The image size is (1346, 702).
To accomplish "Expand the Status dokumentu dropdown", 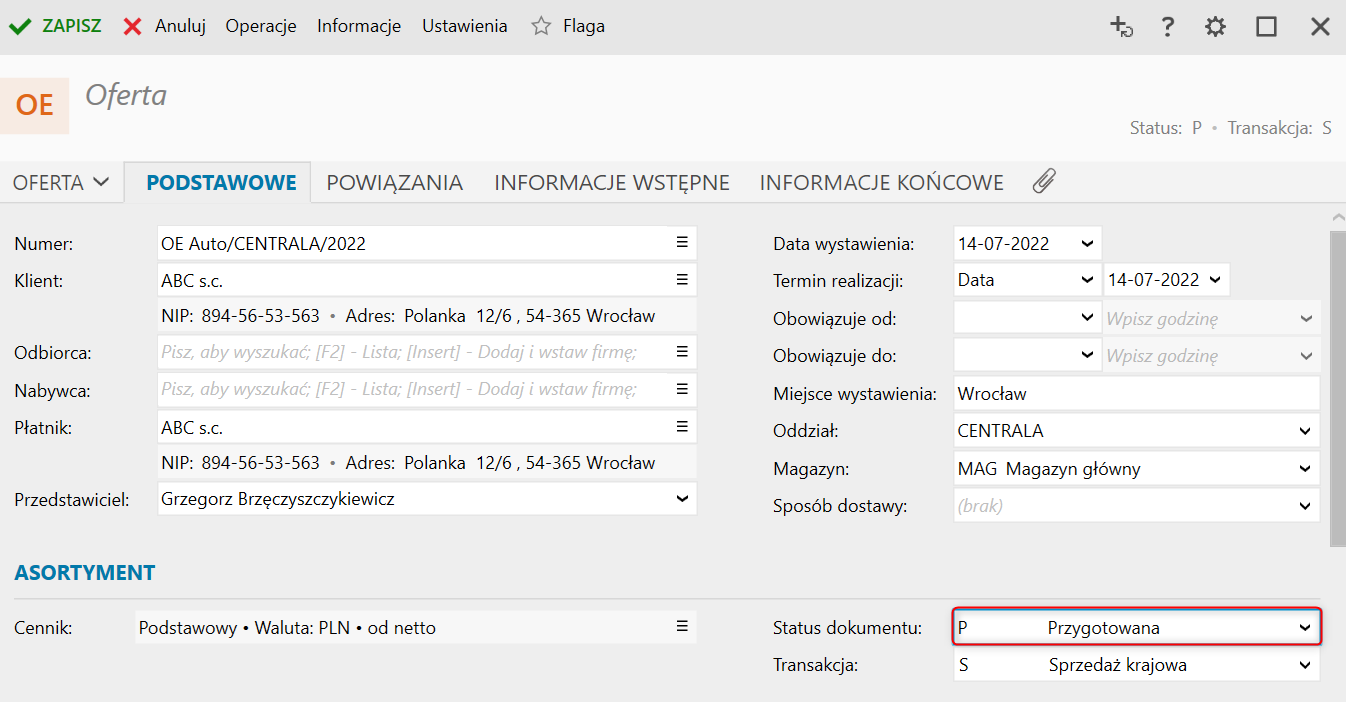I will pos(1304,628).
